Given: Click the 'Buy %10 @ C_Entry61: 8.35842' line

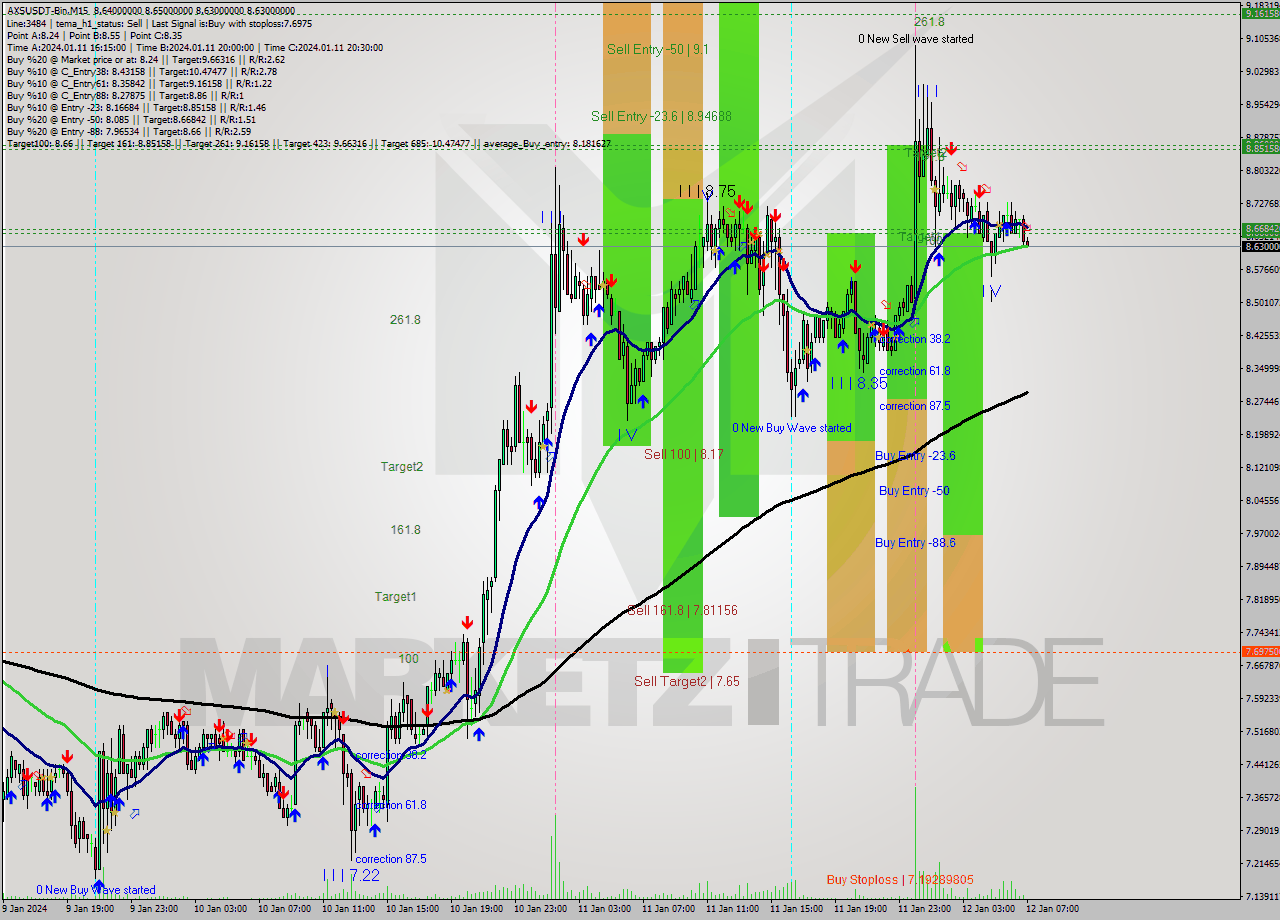Looking at the screenshot, I should [x=141, y=83].
